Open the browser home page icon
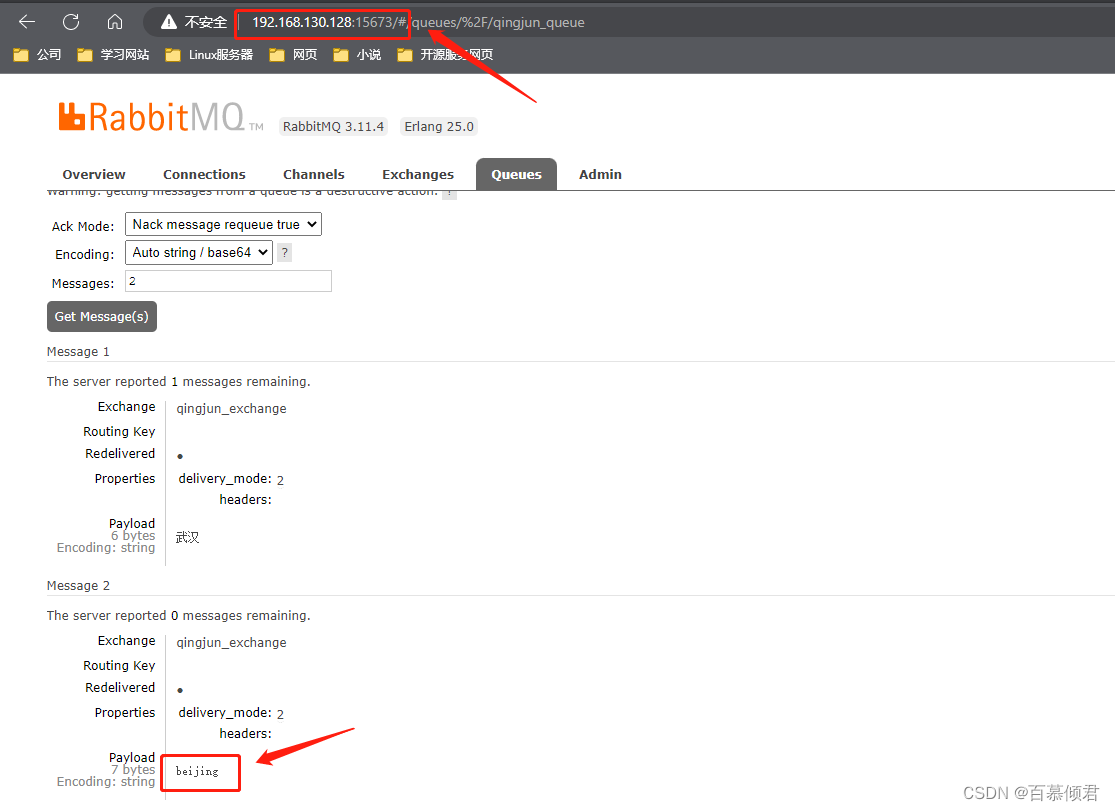This screenshot has height=811, width=1115. coord(114,22)
